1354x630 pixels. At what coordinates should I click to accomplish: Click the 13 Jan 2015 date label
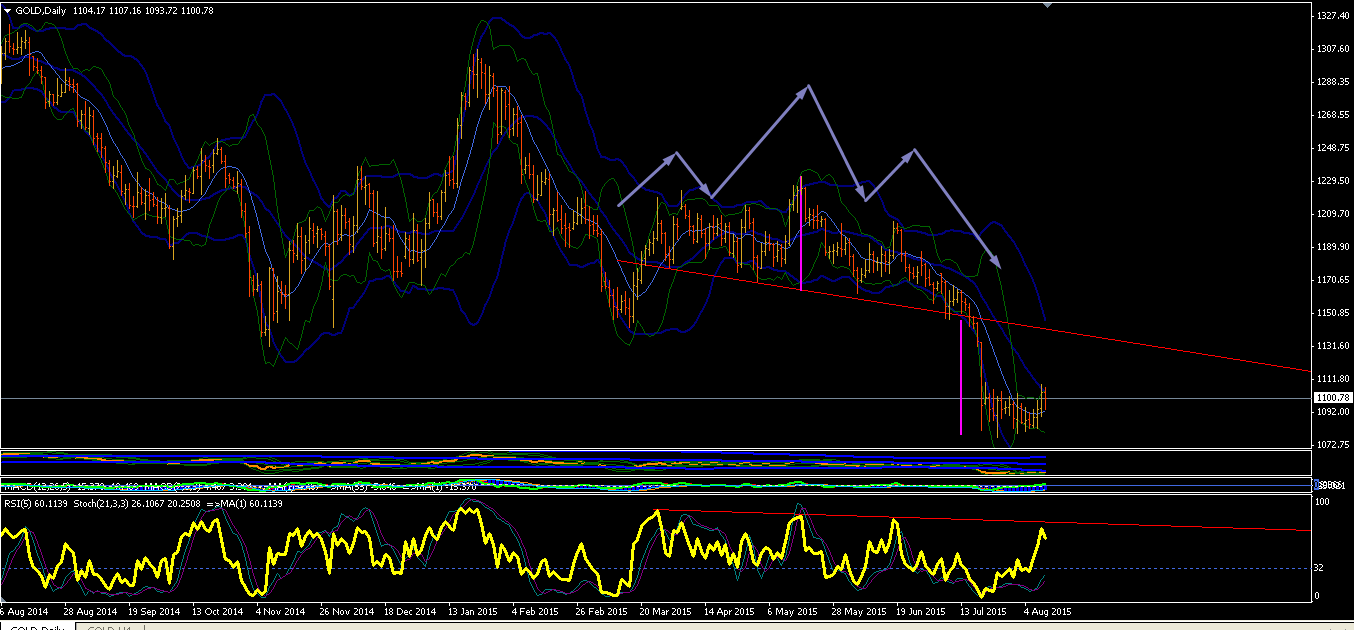[473, 611]
